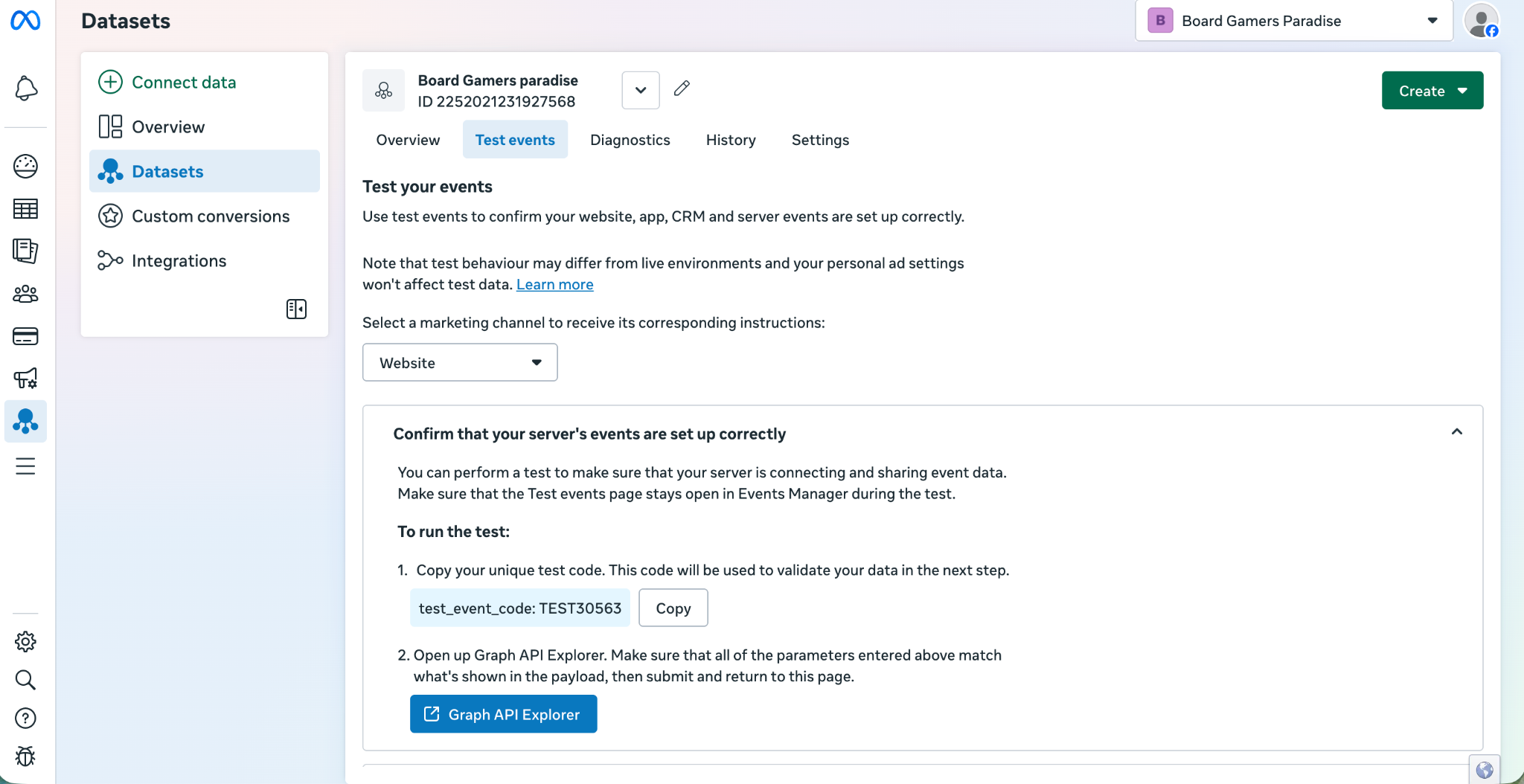
Task: Open Graph API Explorer
Action: click(504, 714)
